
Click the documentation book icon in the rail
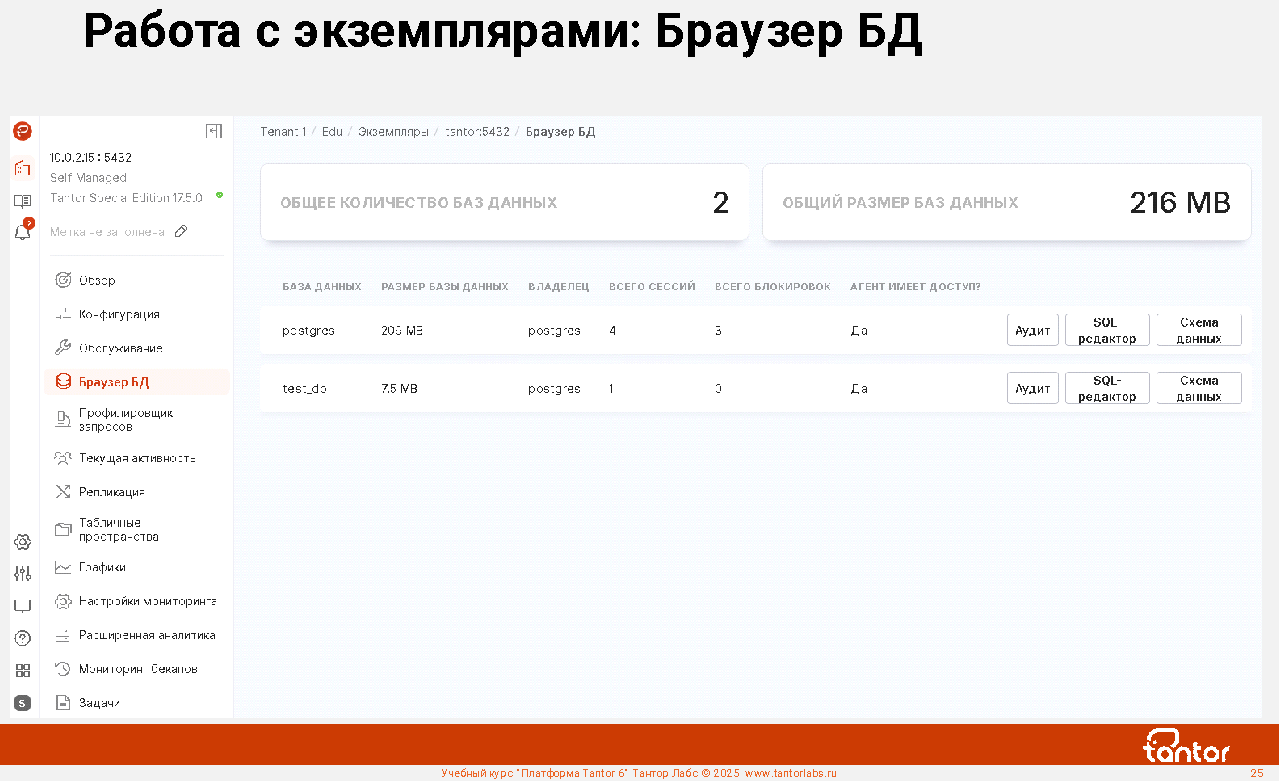(22, 200)
